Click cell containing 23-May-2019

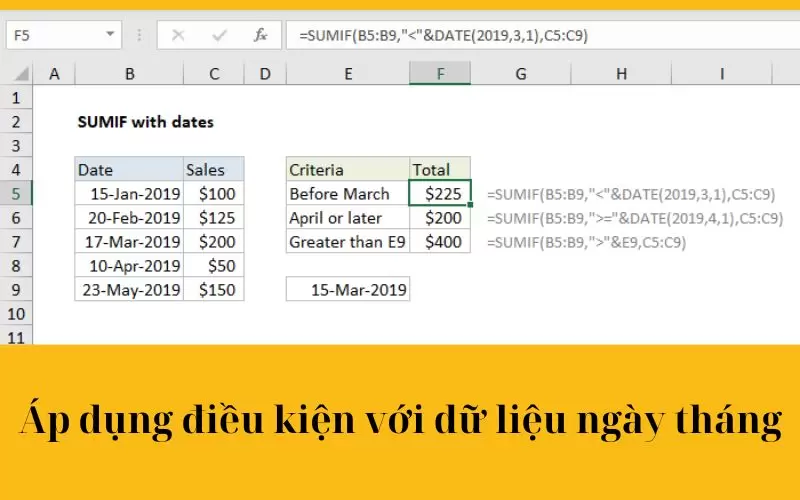pyautogui.click(x=129, y=289)
